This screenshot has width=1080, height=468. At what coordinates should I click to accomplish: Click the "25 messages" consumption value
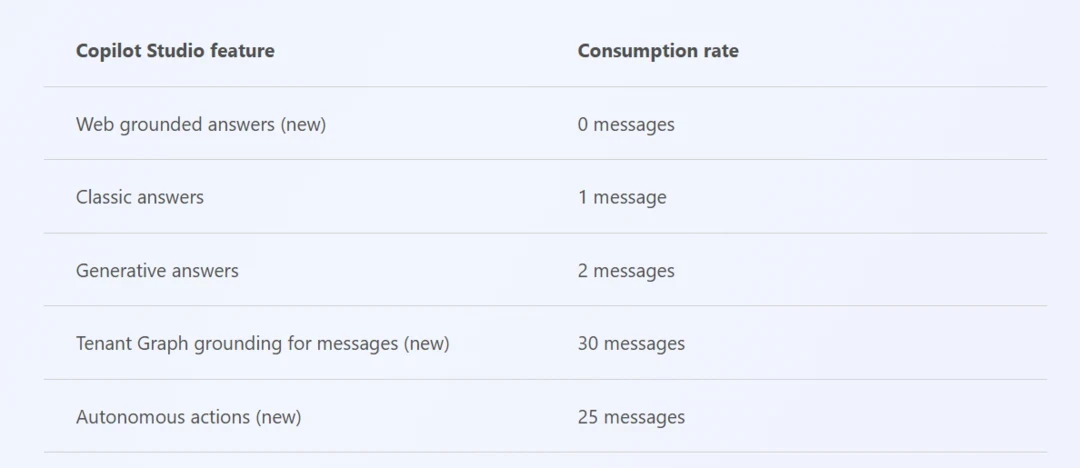pos(631,417)
